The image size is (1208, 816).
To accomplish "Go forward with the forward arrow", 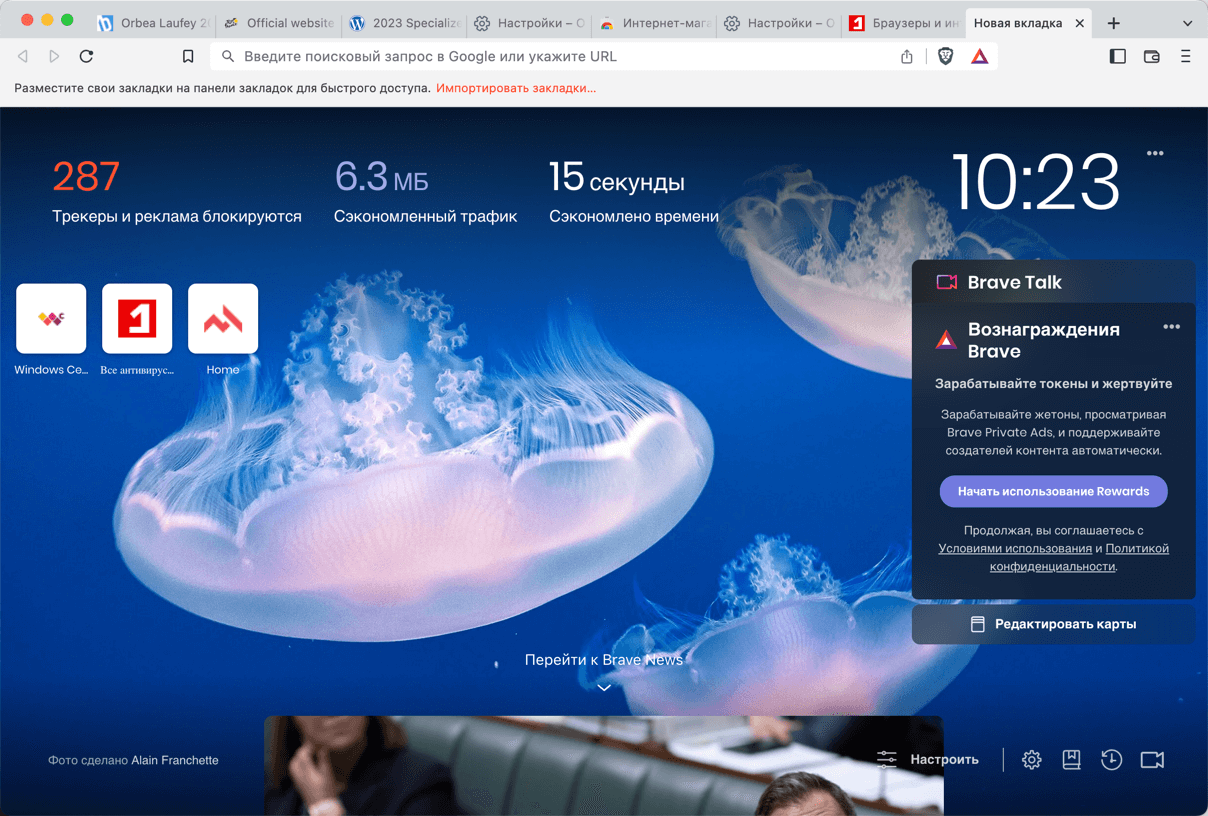I will point(54,57).
